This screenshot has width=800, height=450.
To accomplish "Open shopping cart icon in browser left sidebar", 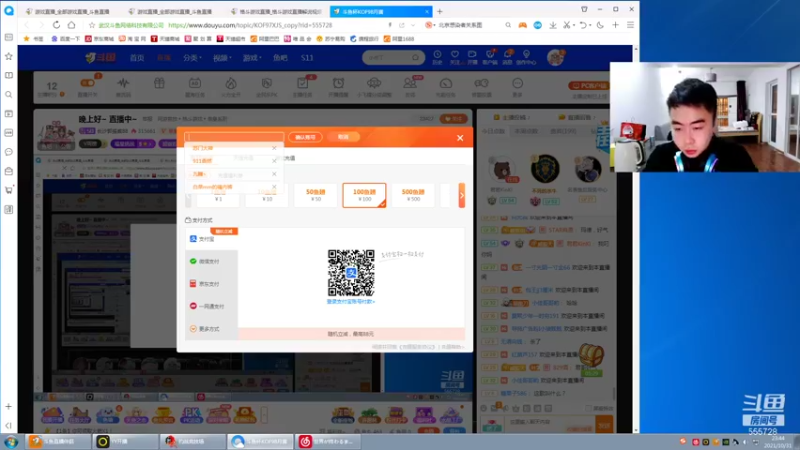I will click(9, 190).
